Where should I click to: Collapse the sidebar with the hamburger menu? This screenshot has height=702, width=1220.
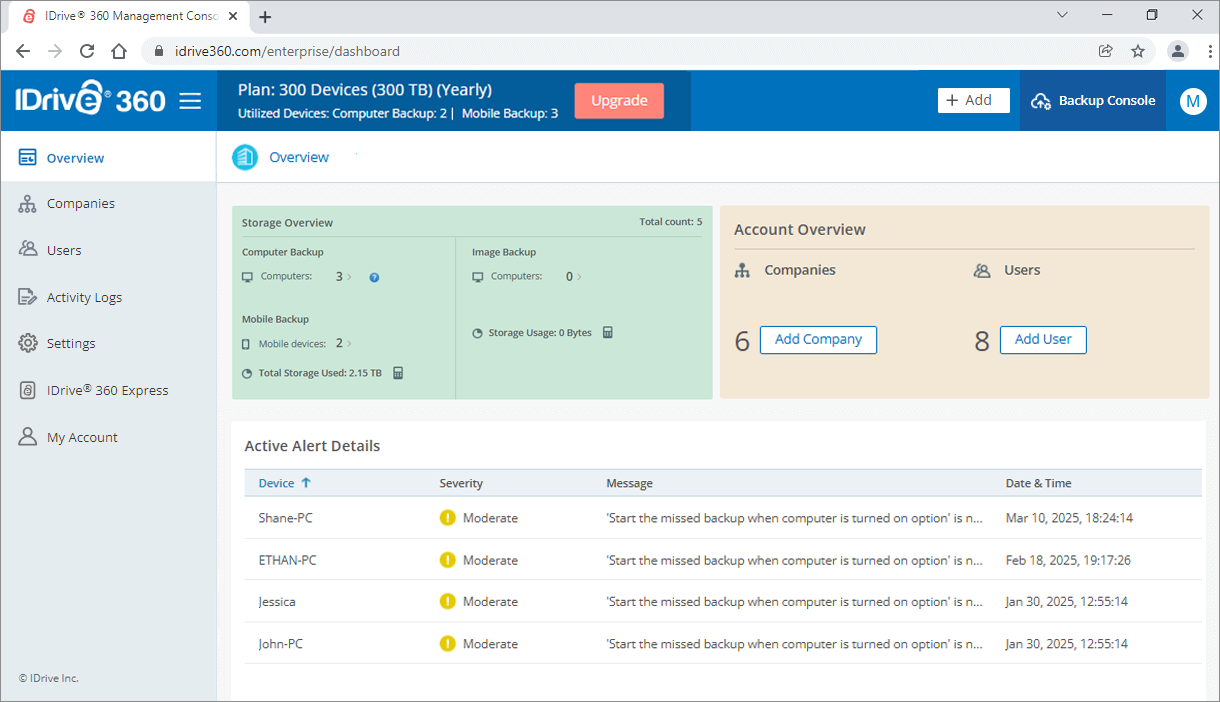pos(190,100)
